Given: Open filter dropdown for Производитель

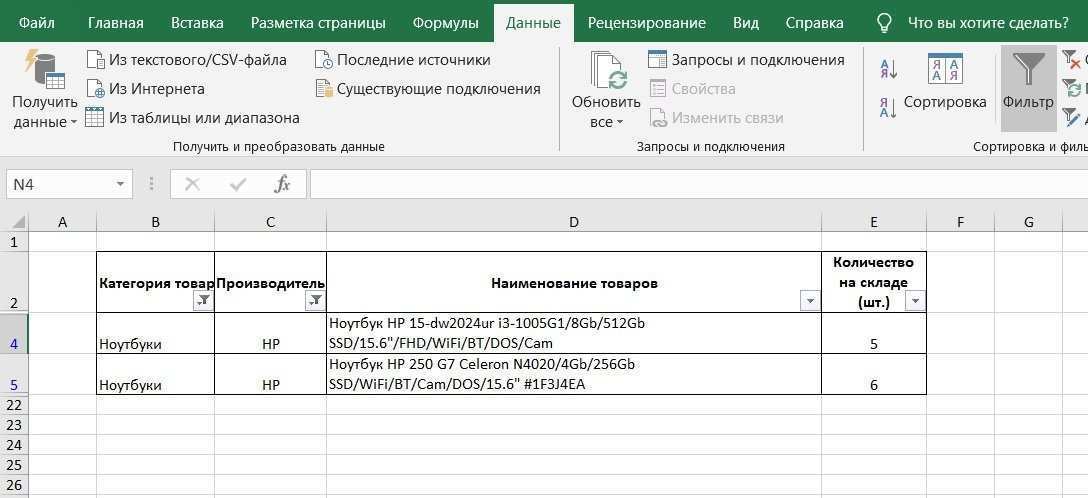Looking at the screenshot, I should (315, 300).
